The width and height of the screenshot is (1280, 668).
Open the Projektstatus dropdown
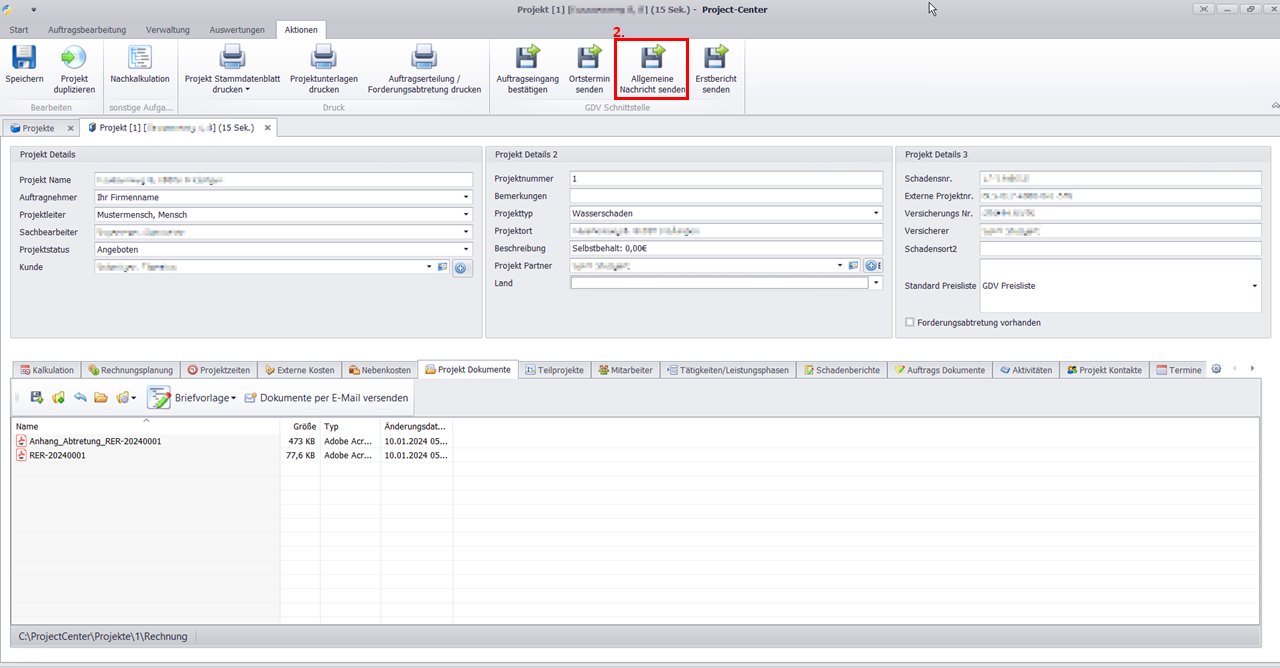point(466,250)
